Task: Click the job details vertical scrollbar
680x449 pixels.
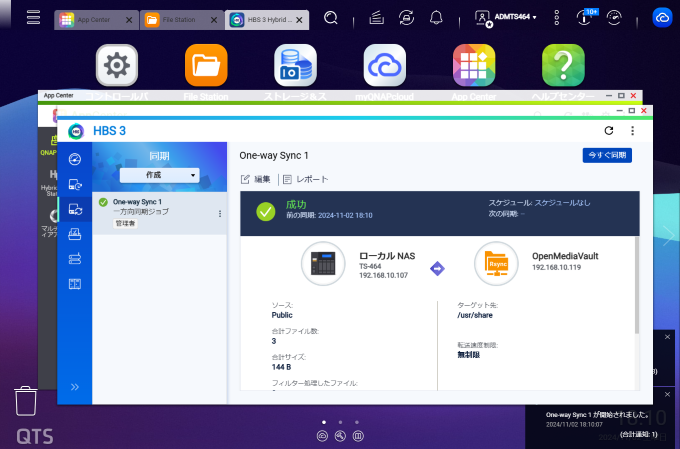Action: click(637, 285)
